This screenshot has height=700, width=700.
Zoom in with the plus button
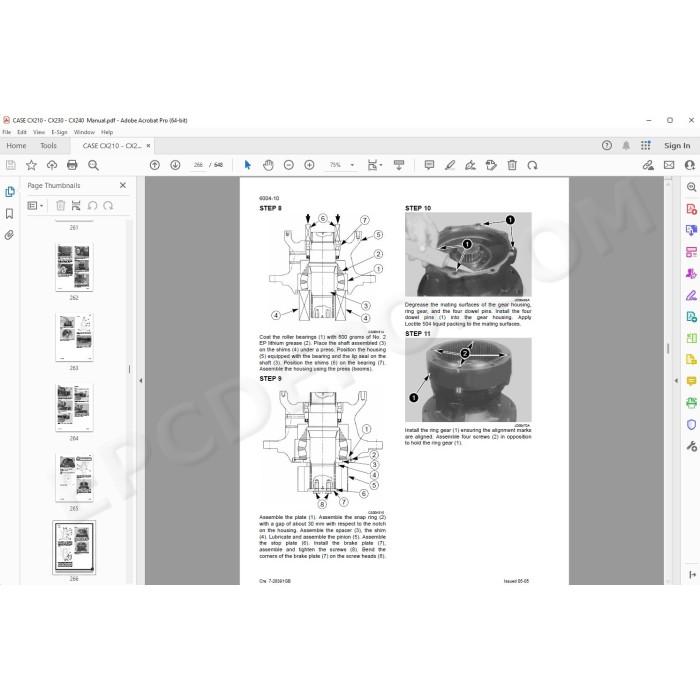309,165
